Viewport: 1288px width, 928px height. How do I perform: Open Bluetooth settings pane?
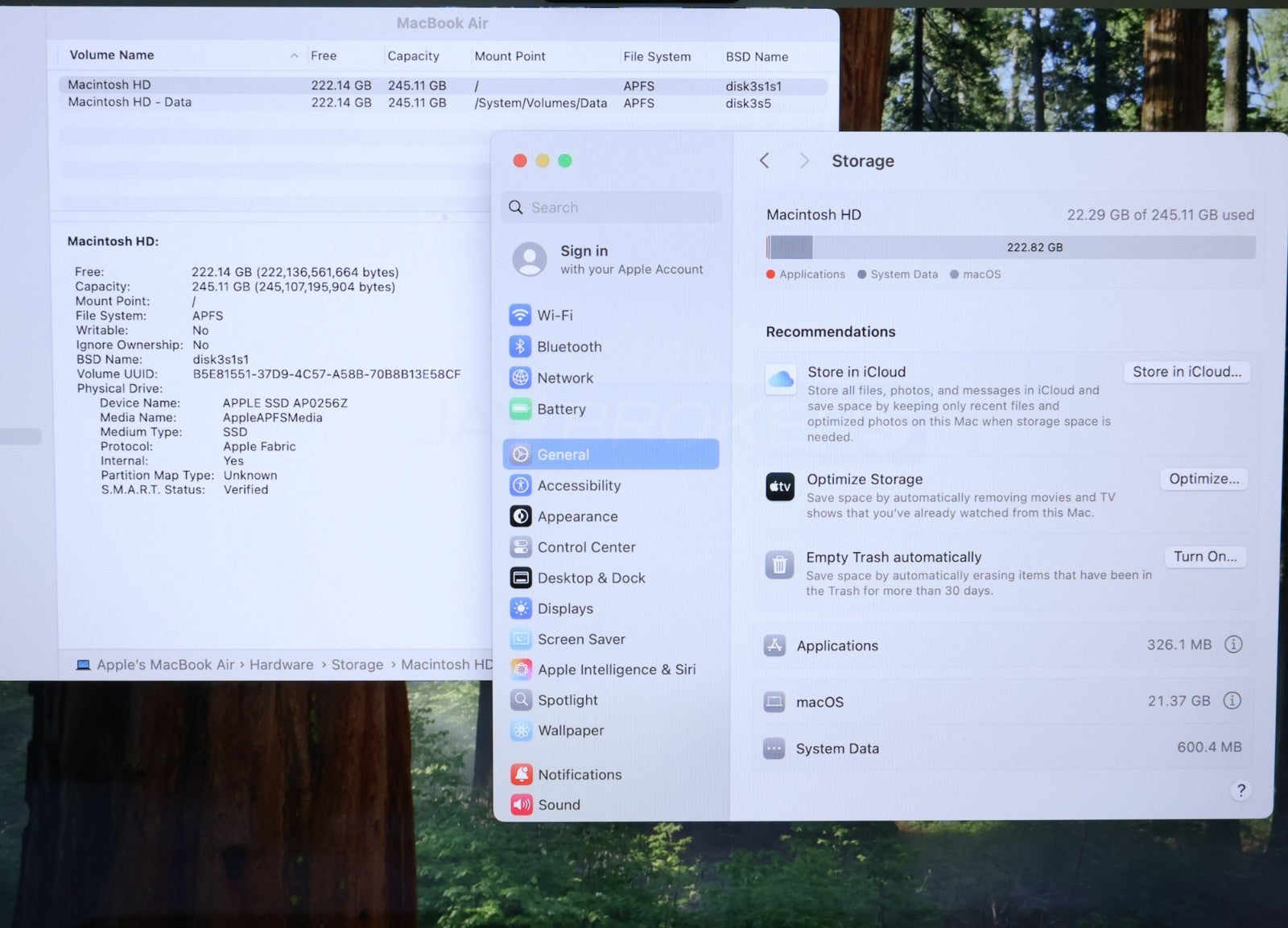[x=568, y=347]
